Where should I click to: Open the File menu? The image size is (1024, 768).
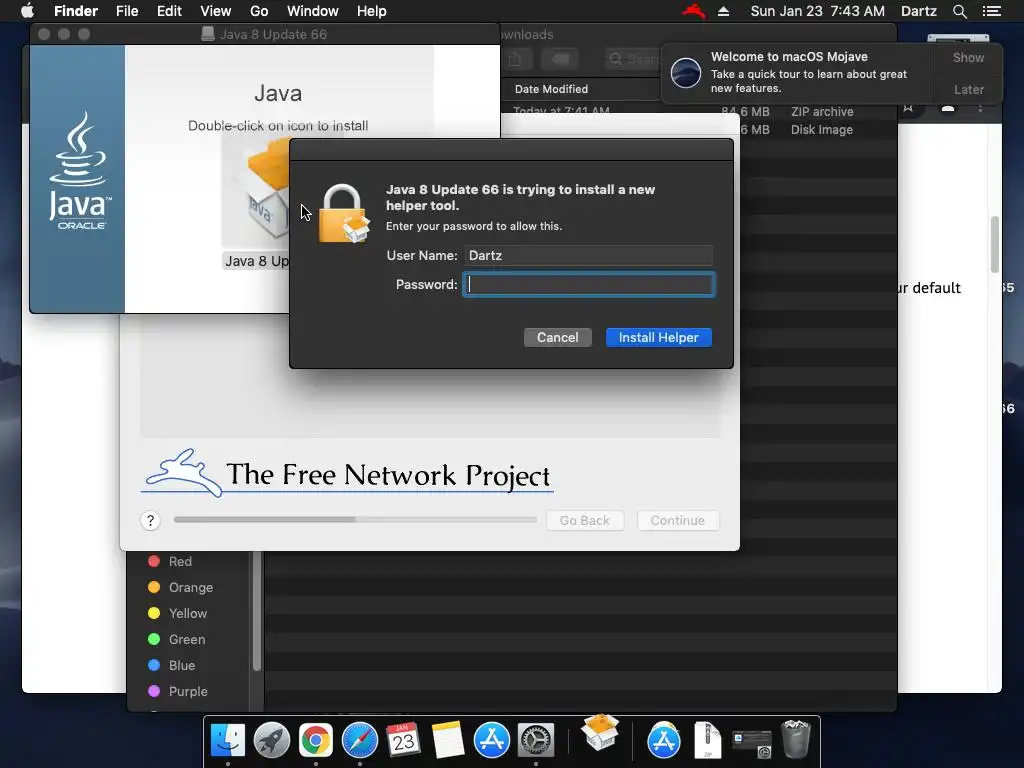tap(127, 11)
